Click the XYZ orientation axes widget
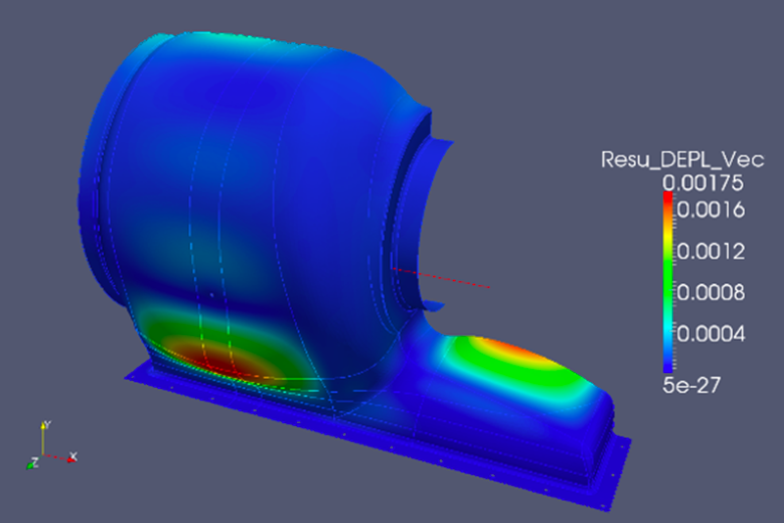The height and width of the screenshot is (523, 784). coord(52,446)
